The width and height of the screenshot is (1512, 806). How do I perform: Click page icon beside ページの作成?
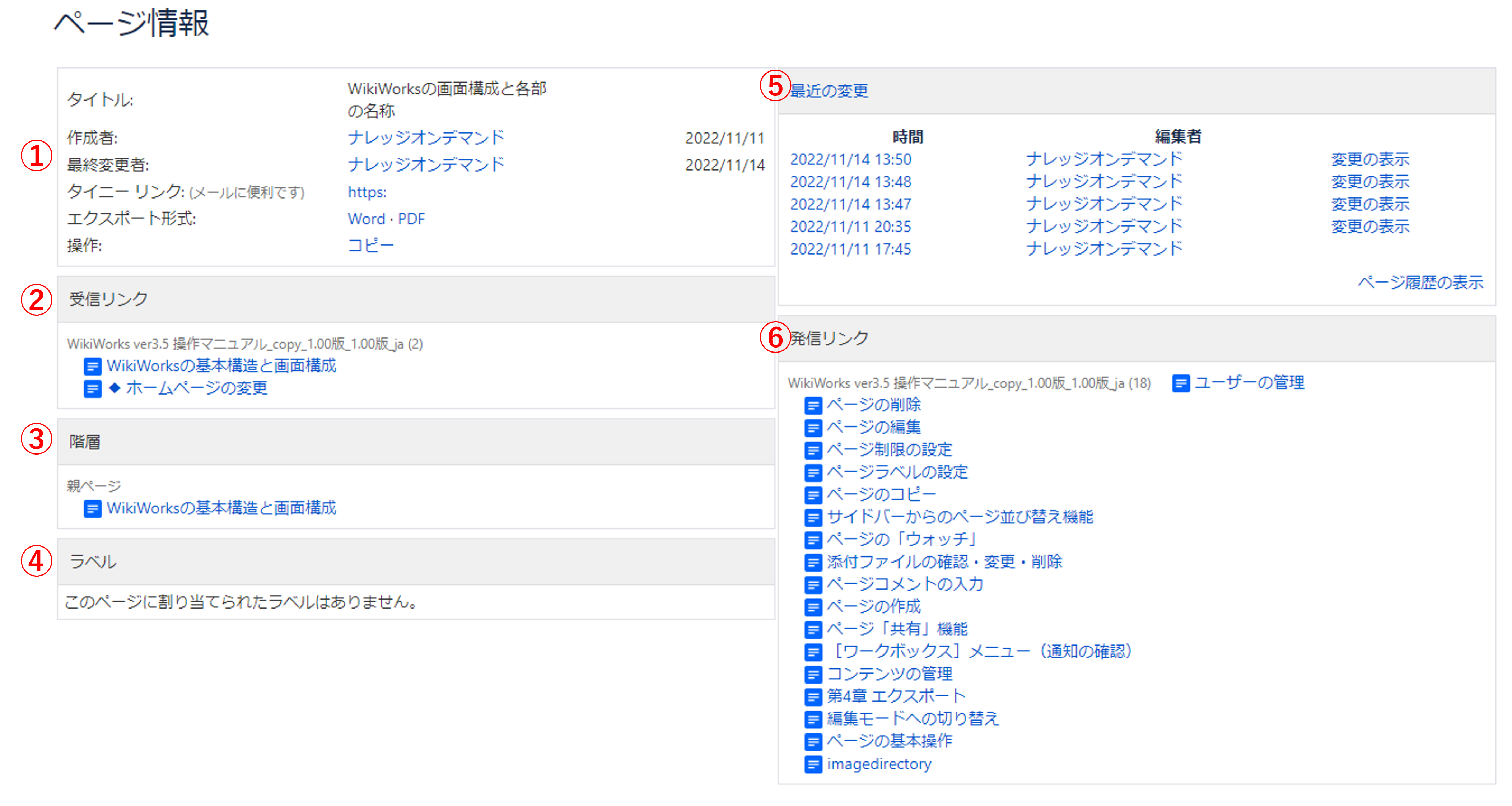813,607
